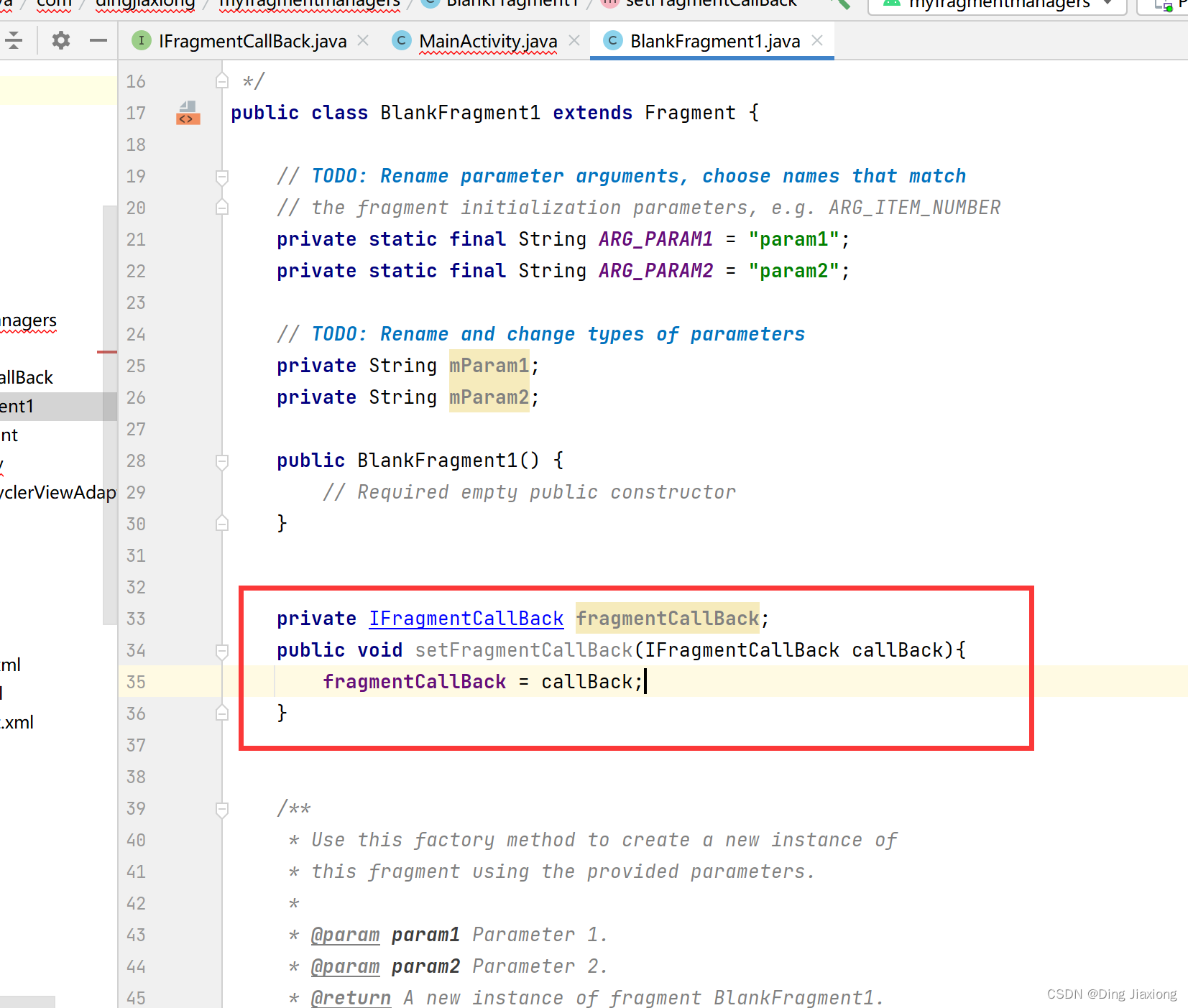Image resolution: width=1188 pixels, height=1008 pixels.
Task: Click the callBack parameter name on line 34
Action: [898, 650]
